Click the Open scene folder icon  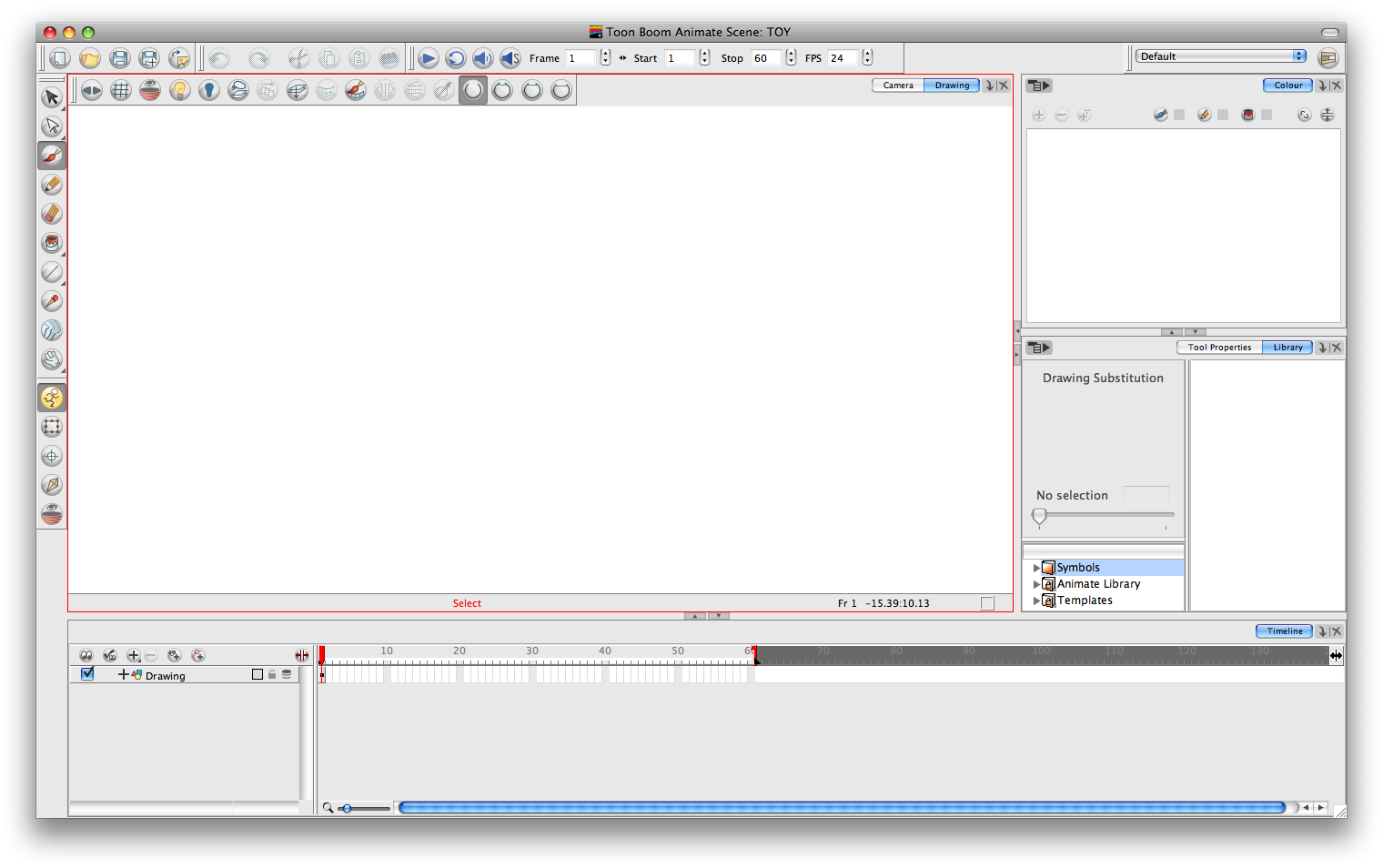click(89, 58)
